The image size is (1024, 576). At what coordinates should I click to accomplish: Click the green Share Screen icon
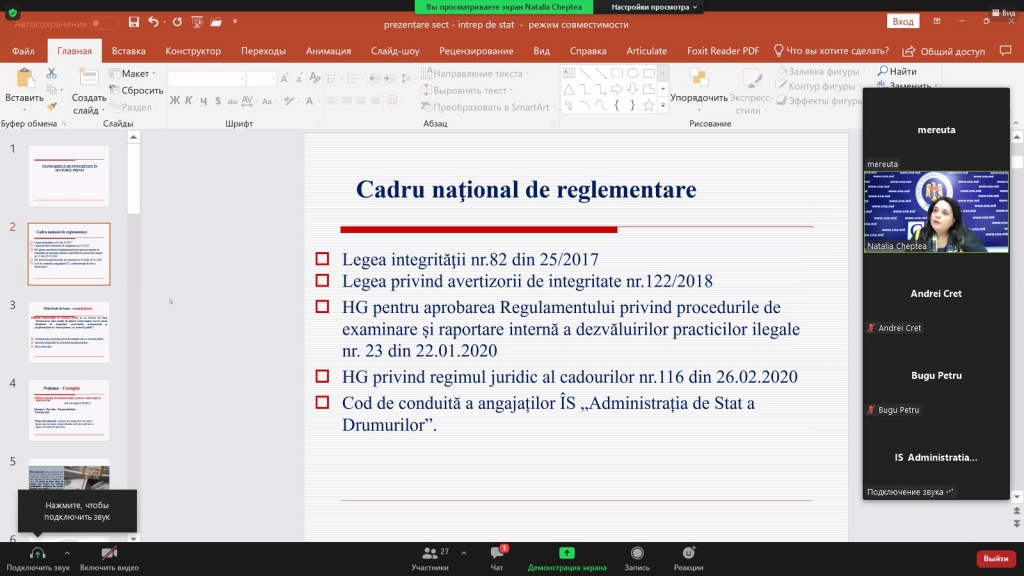567,553
